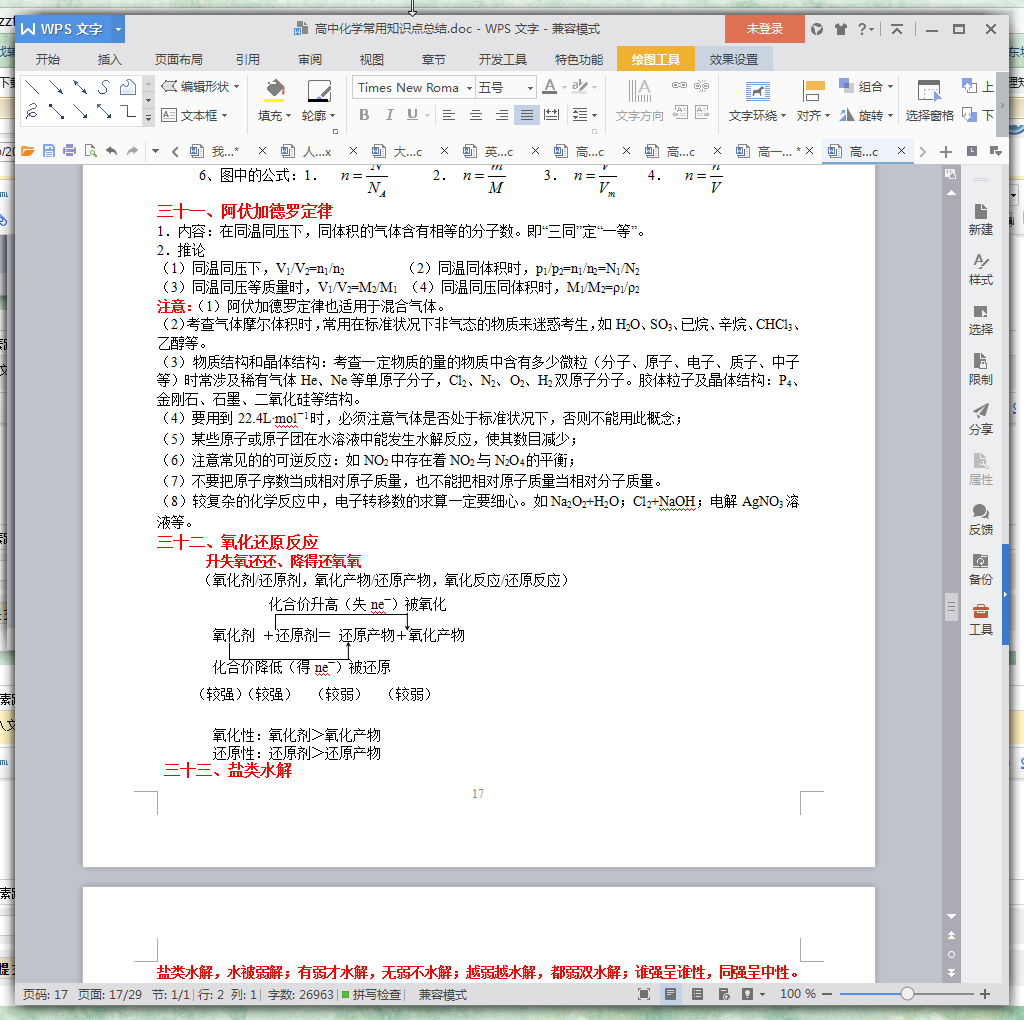Click the zoom slider handle
The width and height of the screenshot is (1024, 1020).
907,994
